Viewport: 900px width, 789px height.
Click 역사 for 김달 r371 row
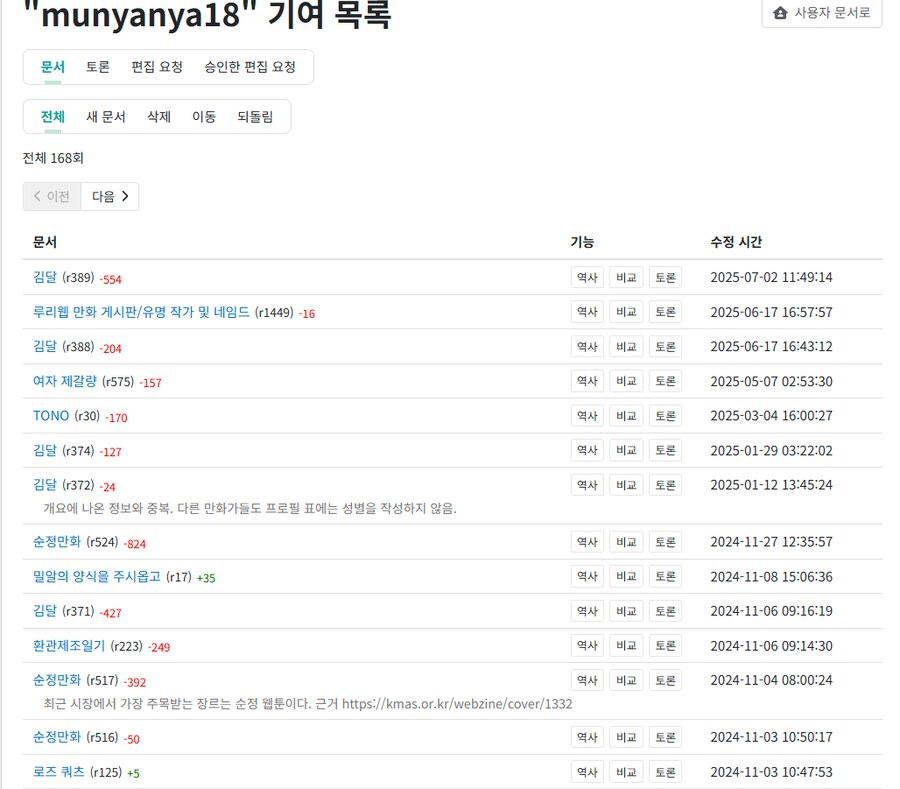(587, 611)
